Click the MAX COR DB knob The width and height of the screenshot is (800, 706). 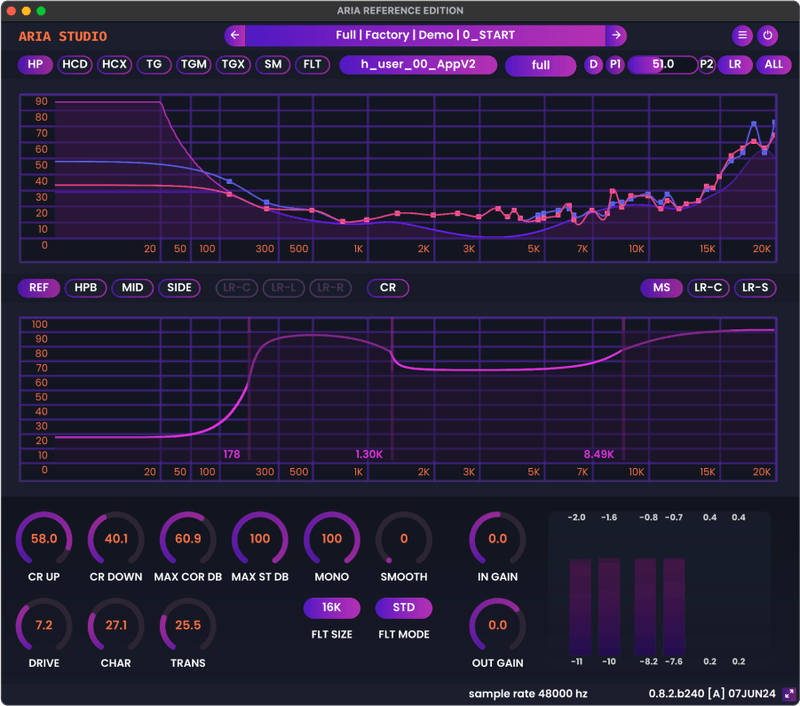click(188, 539)
